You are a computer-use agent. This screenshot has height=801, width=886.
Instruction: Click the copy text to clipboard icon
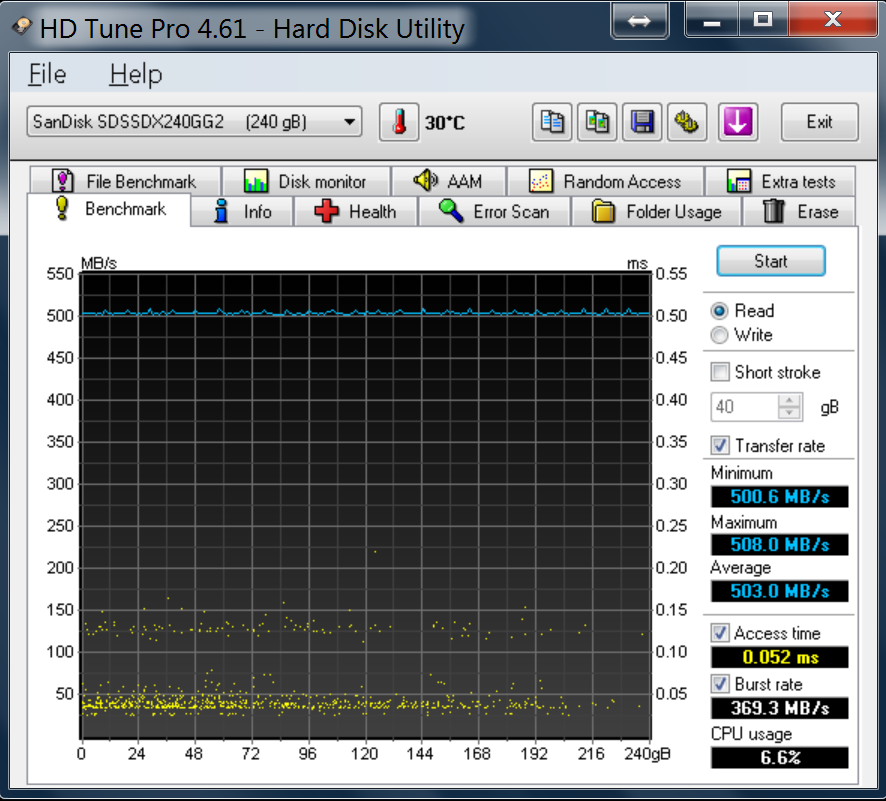pyautogui.click(x=551, y=122)
